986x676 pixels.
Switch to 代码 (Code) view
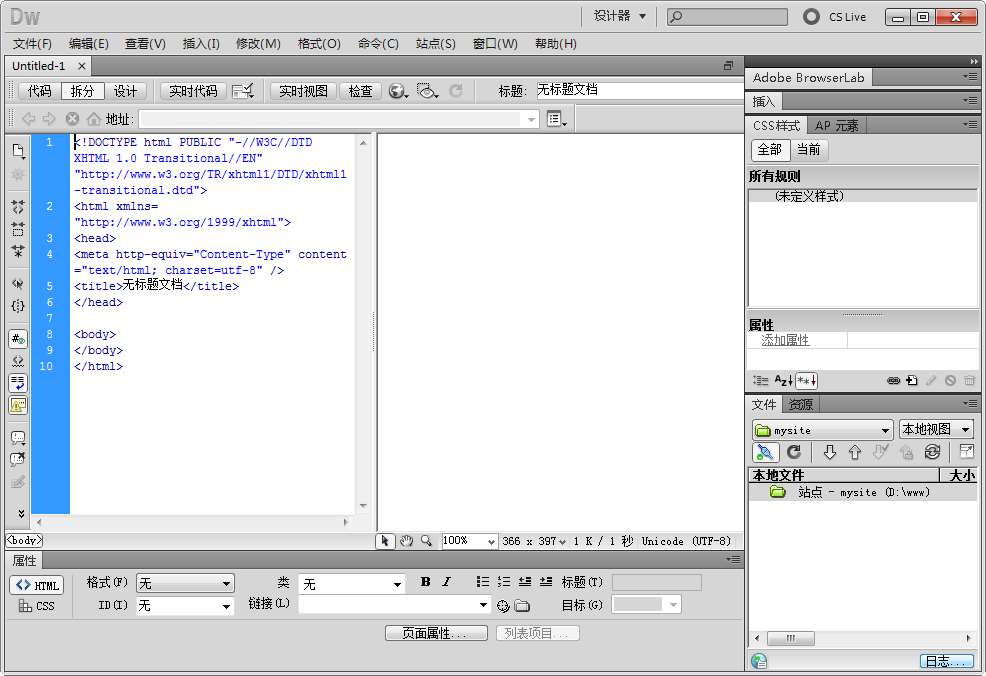39,91
